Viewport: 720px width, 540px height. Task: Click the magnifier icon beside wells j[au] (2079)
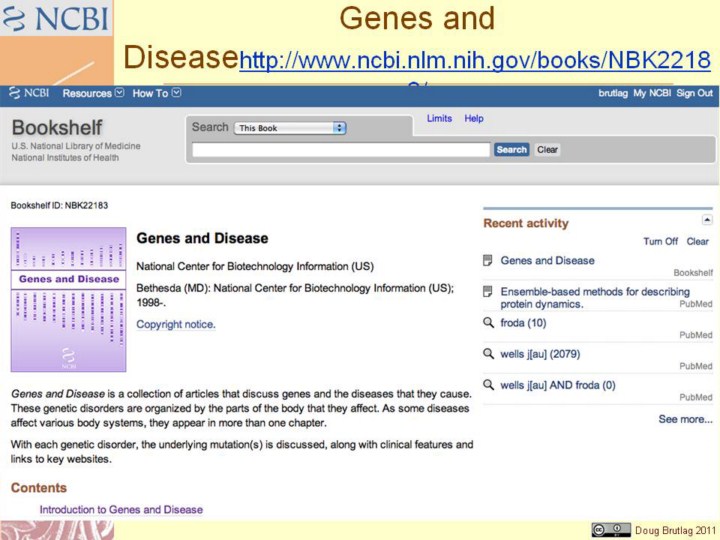[x=488, y=354]
